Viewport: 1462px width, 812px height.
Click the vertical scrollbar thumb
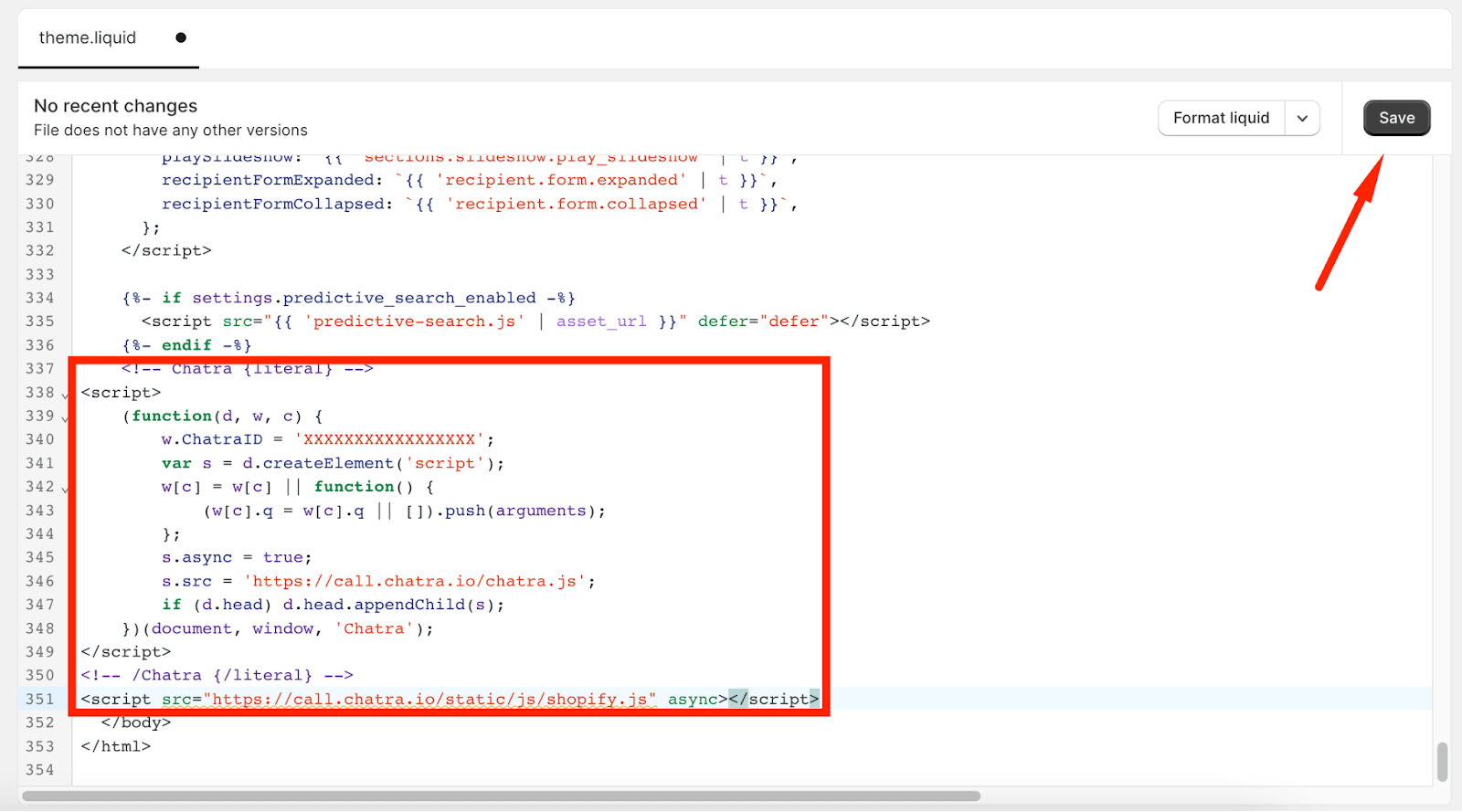pyautogui.click(x=1442, y=761)
